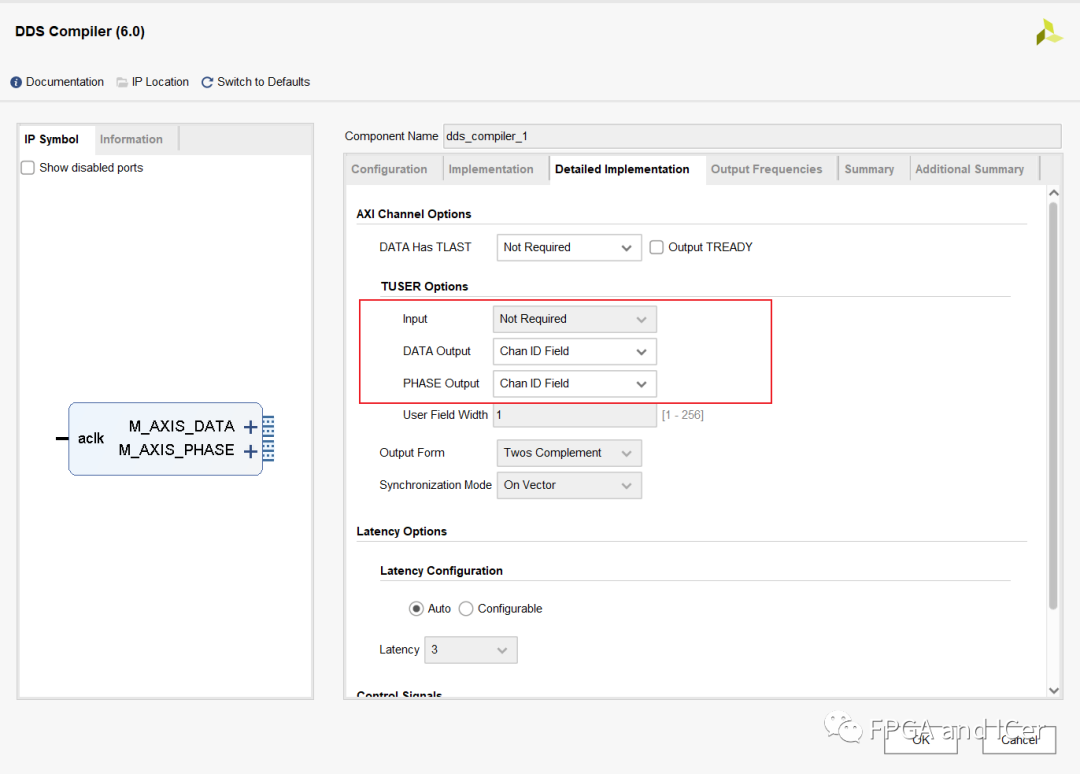This screenshot has height=774, width=1080.
Task: Click the Documentation link
Action: coord(65,82)
